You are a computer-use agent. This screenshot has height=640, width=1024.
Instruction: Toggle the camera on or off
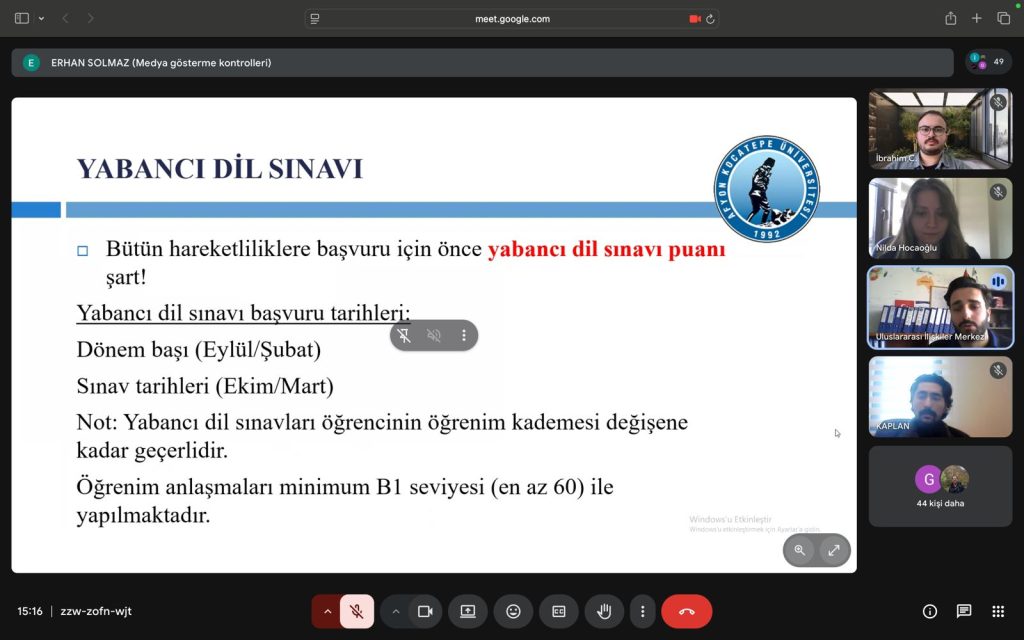point(425,611)
